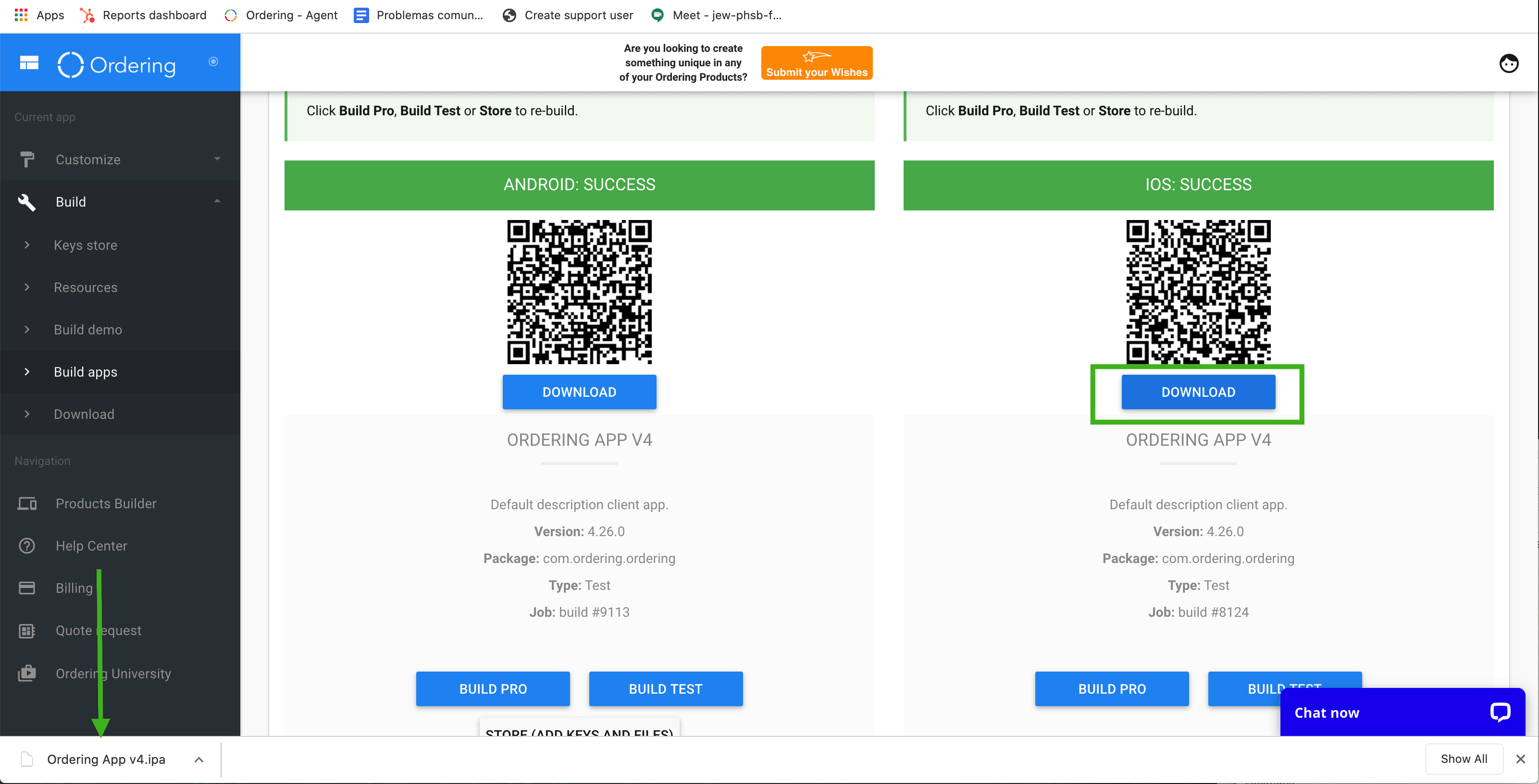This screenshot has width=1539, height=784.
Task: Download the iOS build
Action: click(1198, 392)
